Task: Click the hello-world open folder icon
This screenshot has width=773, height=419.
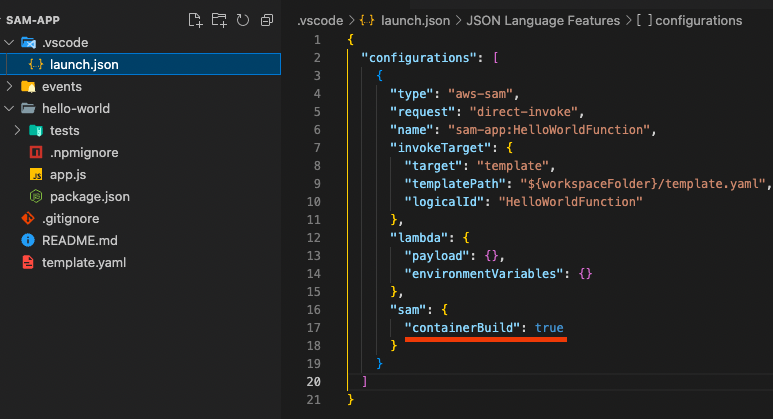Action: [x=29, y=108]
